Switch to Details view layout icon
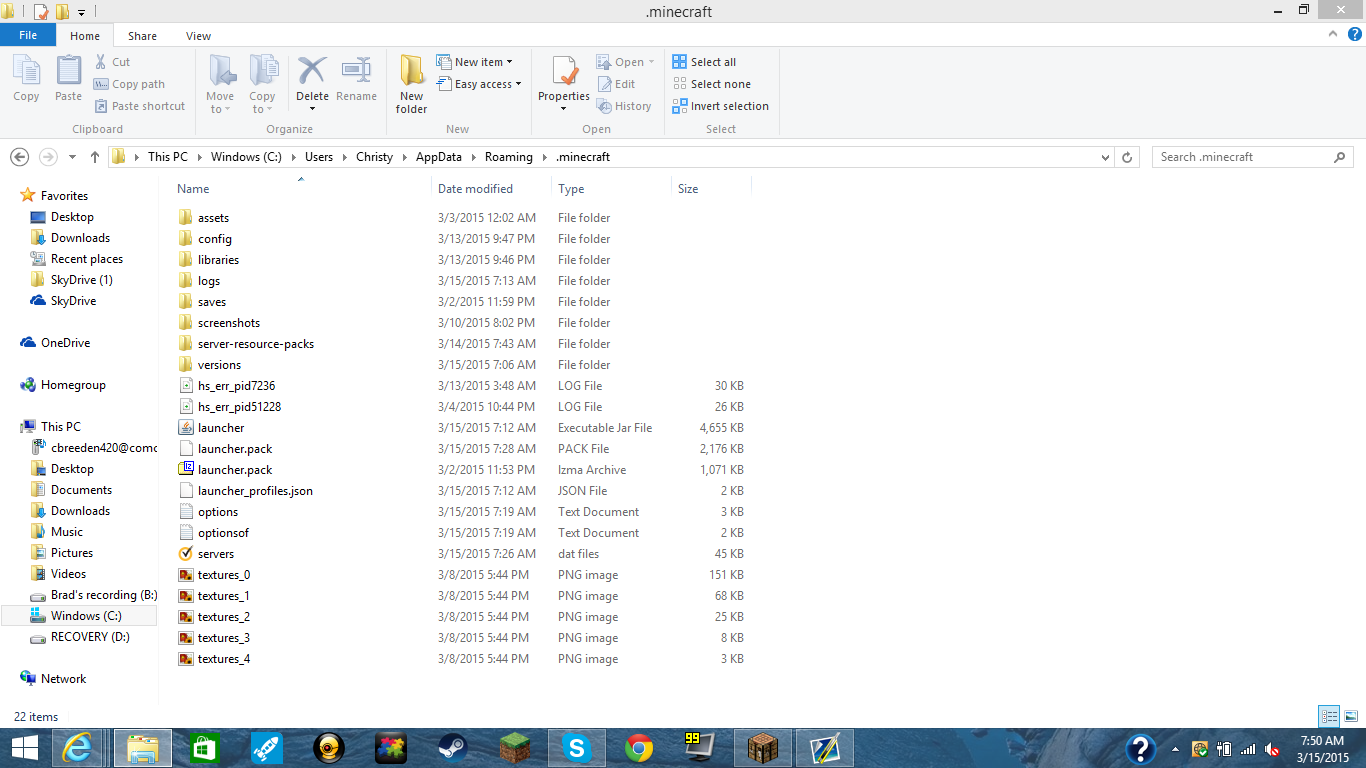This screenshot has height=768, width=1366. coord(1329,716)
